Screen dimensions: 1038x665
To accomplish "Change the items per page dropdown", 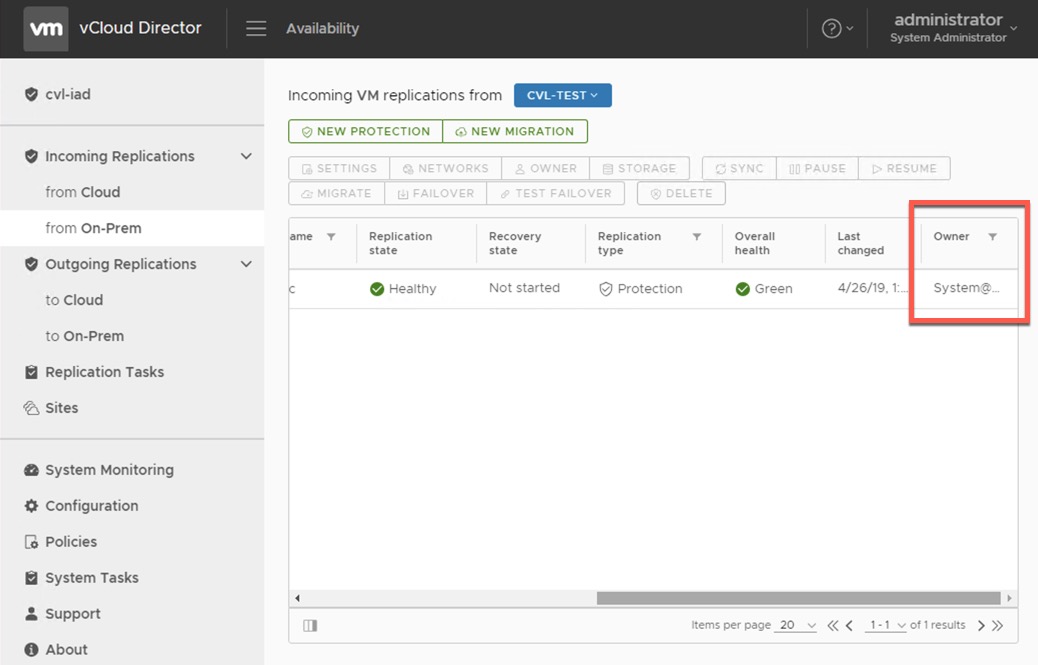I will (797, 625).
